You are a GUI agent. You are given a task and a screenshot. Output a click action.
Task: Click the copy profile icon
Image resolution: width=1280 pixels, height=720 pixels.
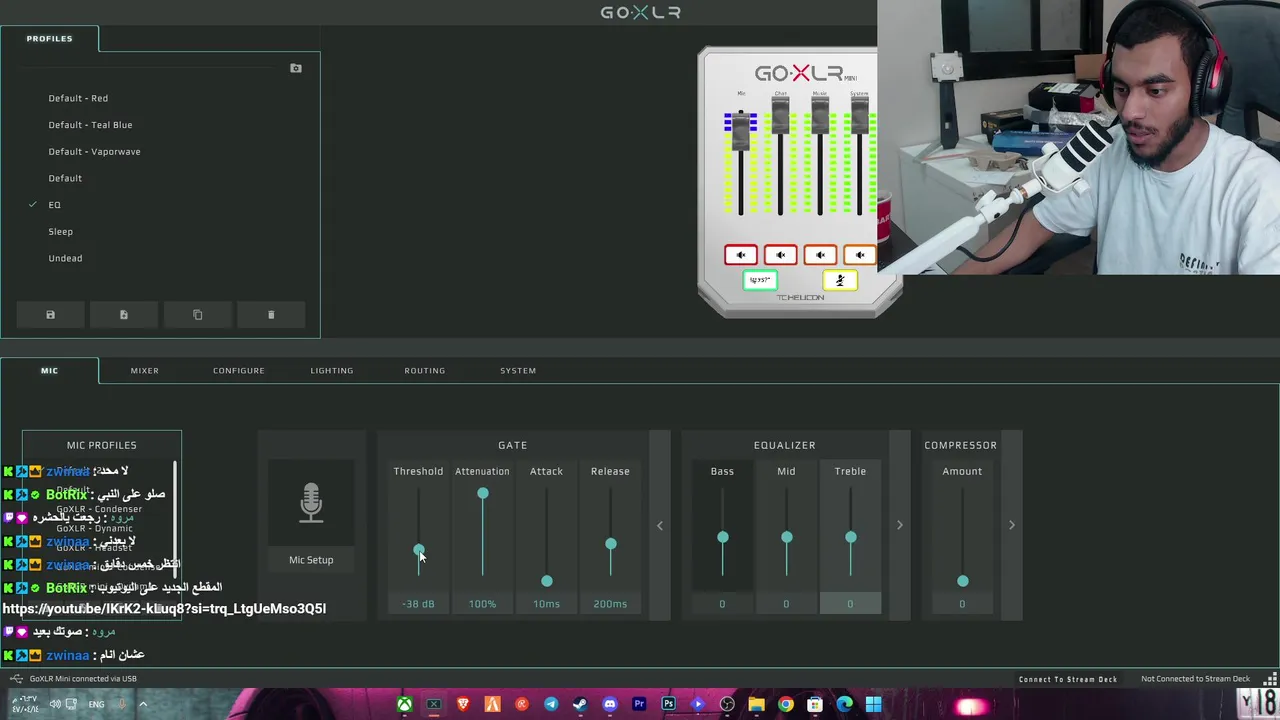[x=197, y=315]
